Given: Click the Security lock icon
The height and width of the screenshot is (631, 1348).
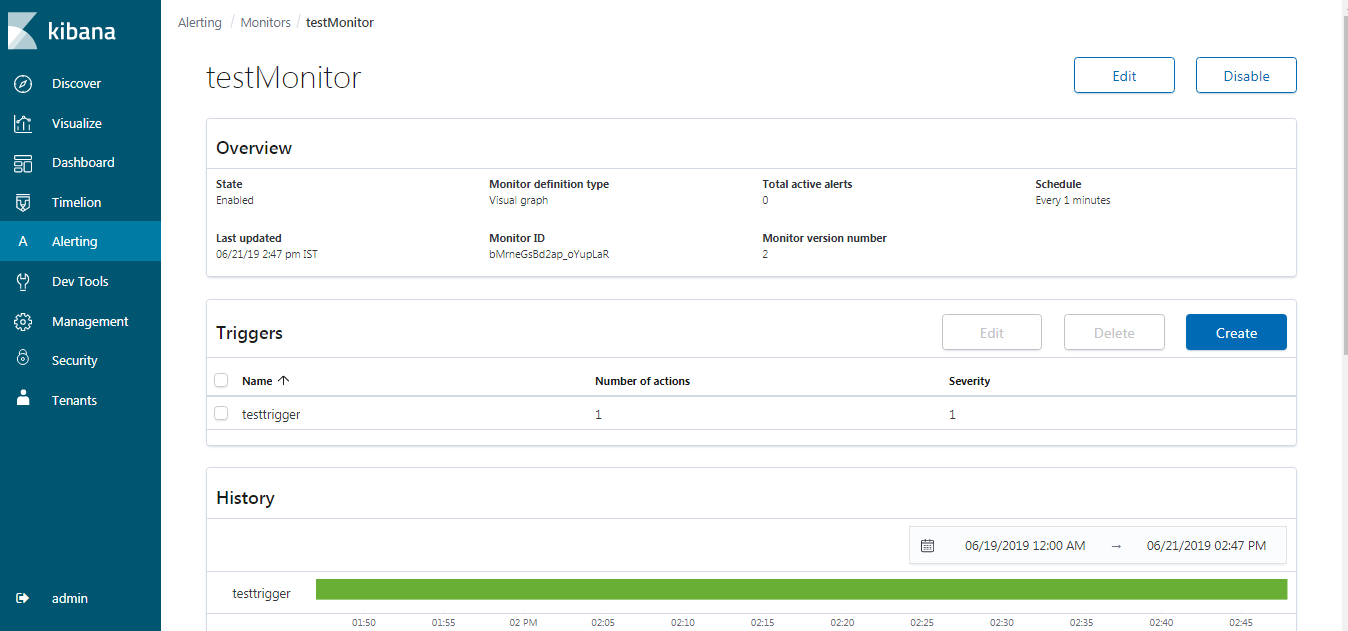Looking at the screenshot, I should (x=23, y=360).
